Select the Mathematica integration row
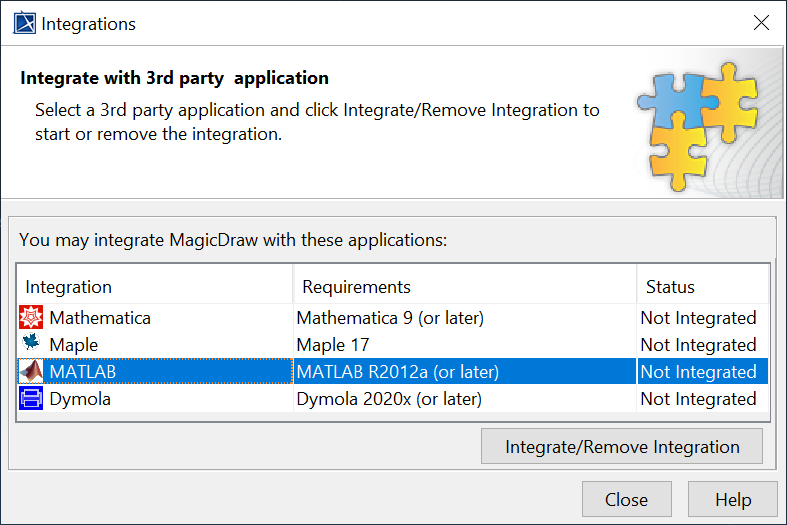787x525 pixels. click(100, 318)
